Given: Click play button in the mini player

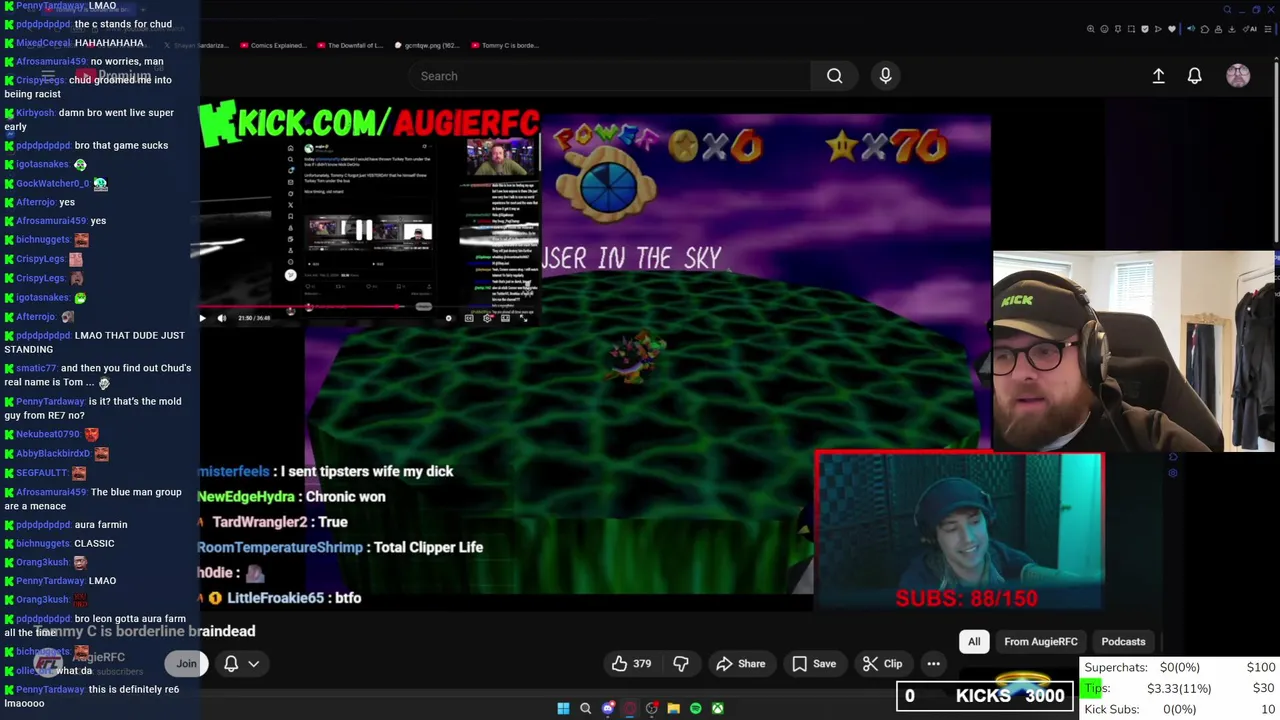Looking at the screenshot, I should pyautogui.click(x=202, y=318).
